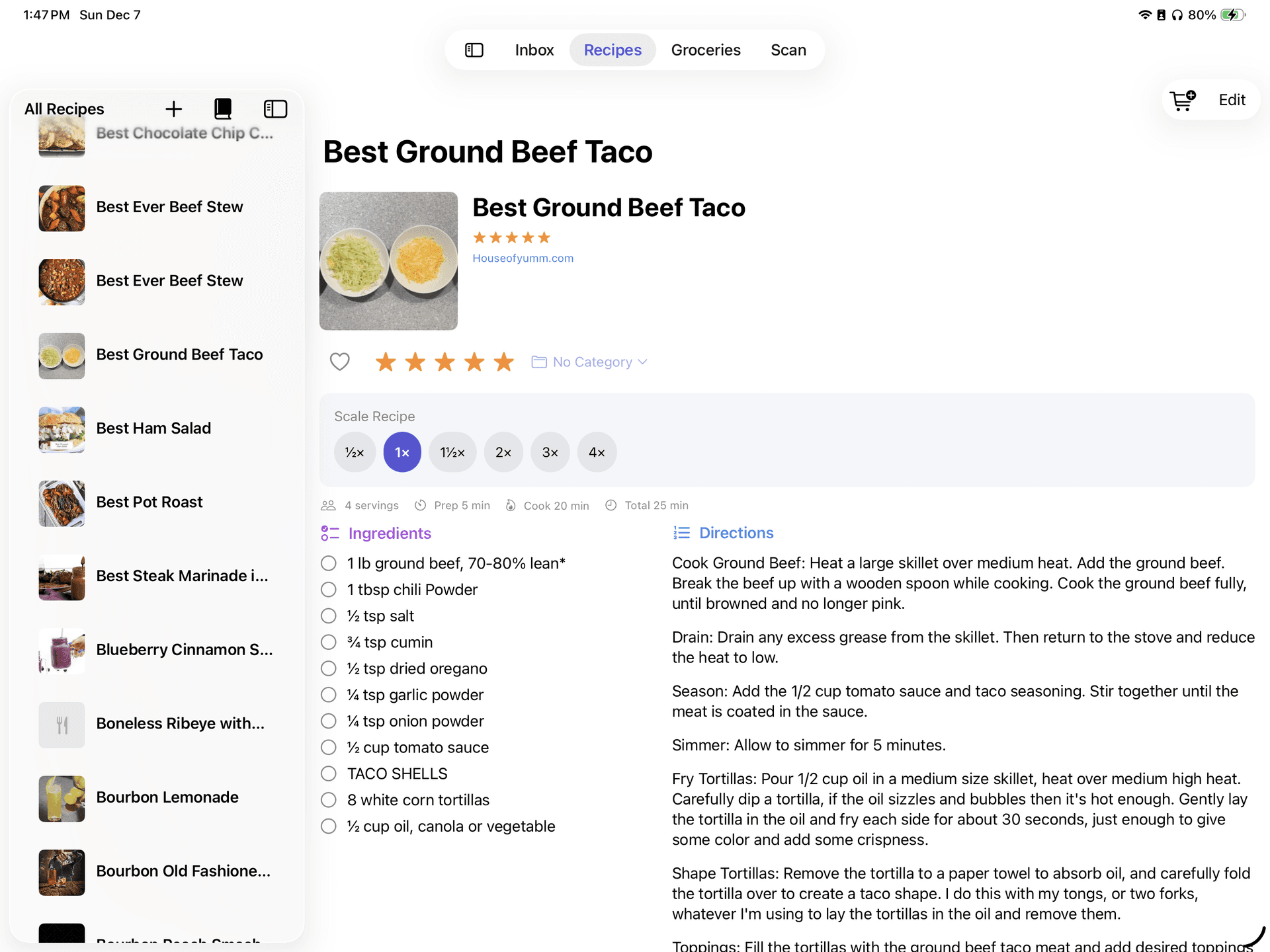
Task: Mark the ½ cup tomato sauce ingredient
Action: point(328,747)
